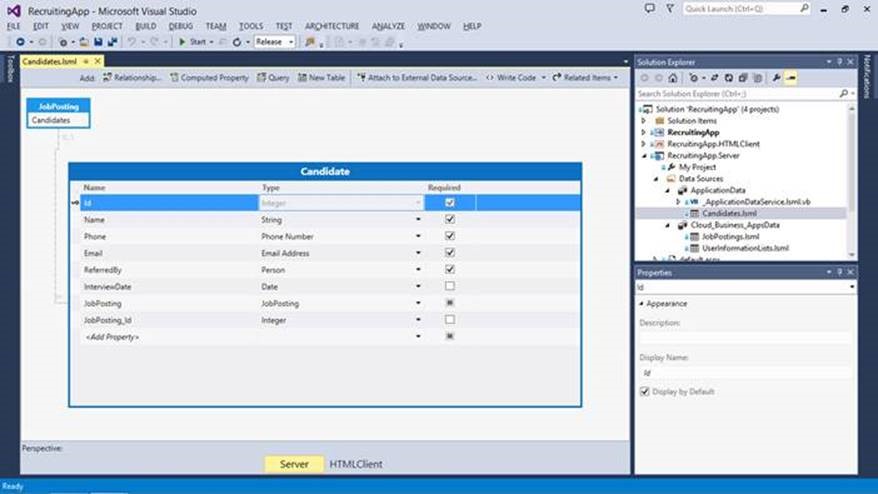Uncheck Required for Email property
Viewport: 878px width, 494px height.
pyautogui.click(x=450, y=253)
